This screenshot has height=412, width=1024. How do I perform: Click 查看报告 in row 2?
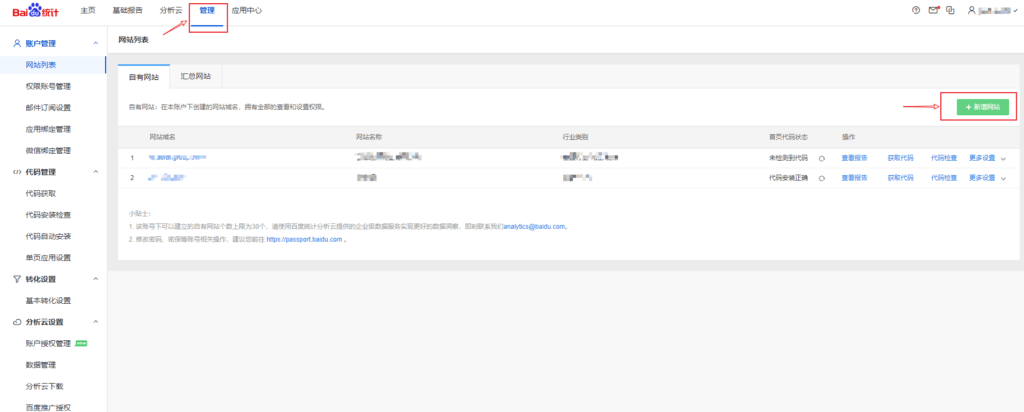[x=854, y=178]
